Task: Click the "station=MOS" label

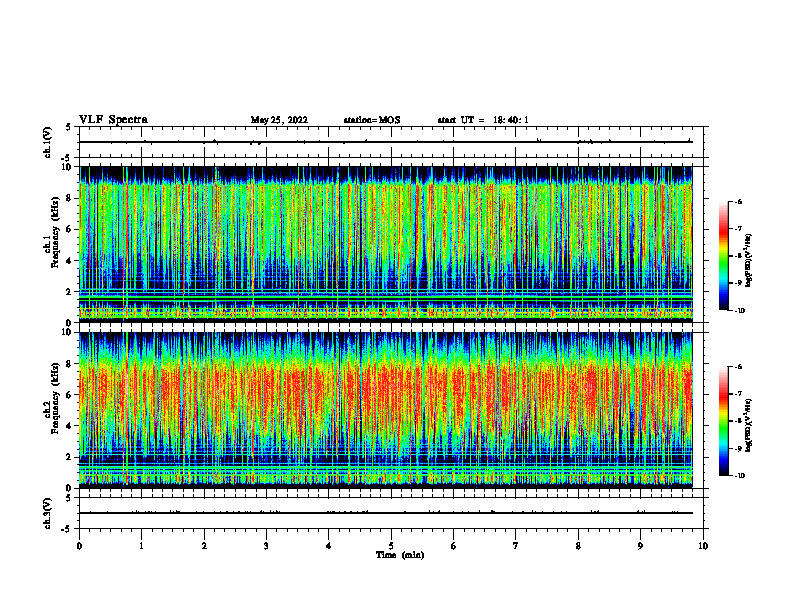Action: 372,120
